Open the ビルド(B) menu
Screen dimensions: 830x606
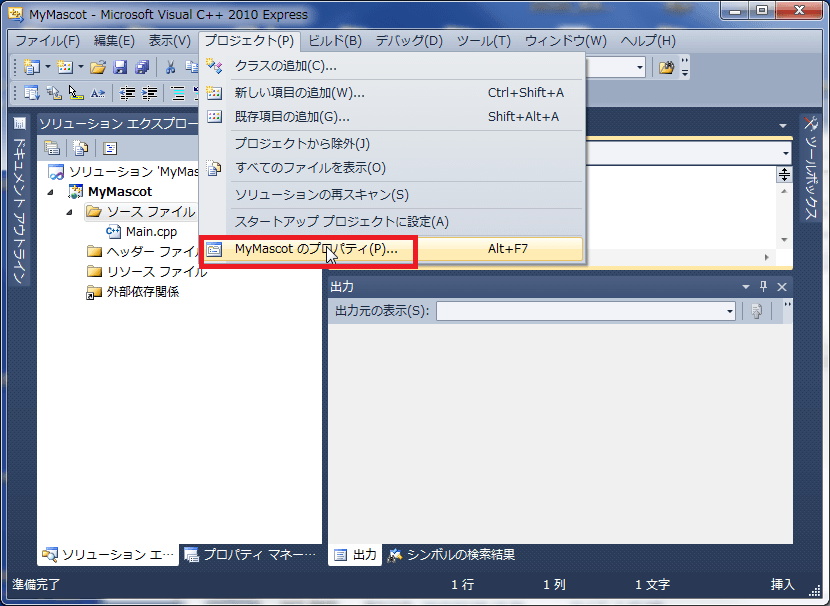pos(335,41)
